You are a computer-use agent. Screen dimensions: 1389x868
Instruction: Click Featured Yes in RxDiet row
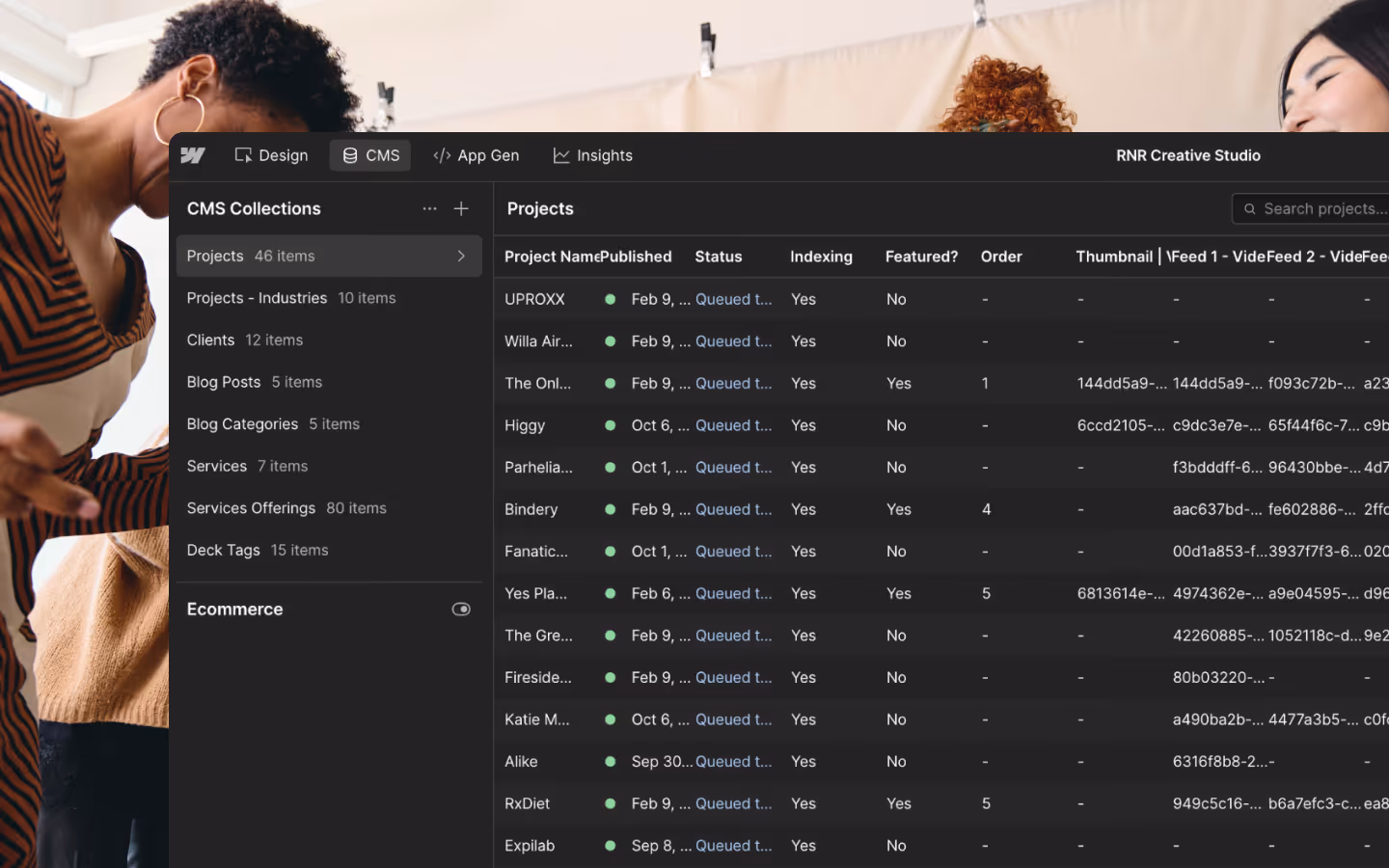[899, 803]
